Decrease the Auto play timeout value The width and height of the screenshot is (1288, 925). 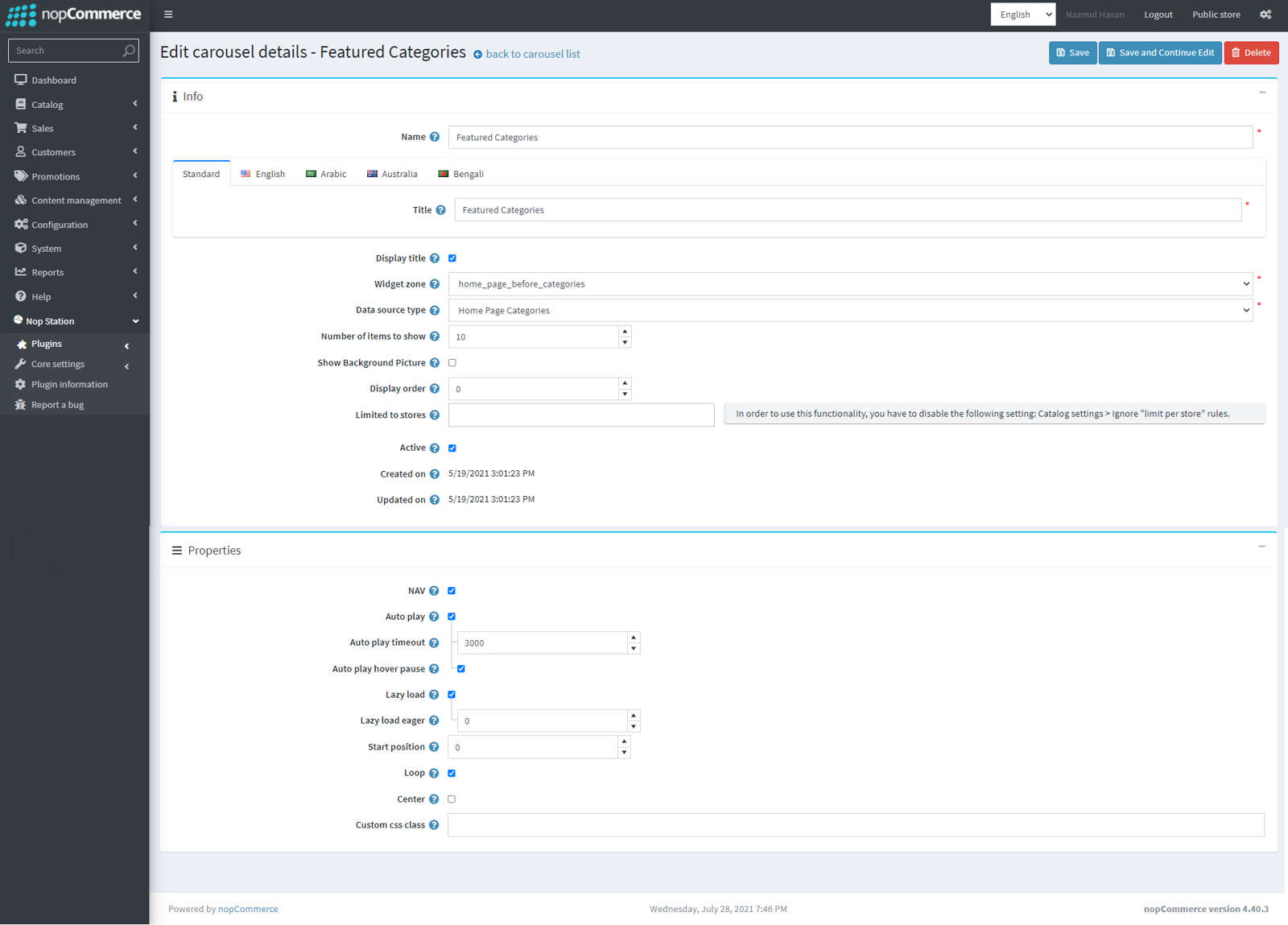(x=634, y=649)
